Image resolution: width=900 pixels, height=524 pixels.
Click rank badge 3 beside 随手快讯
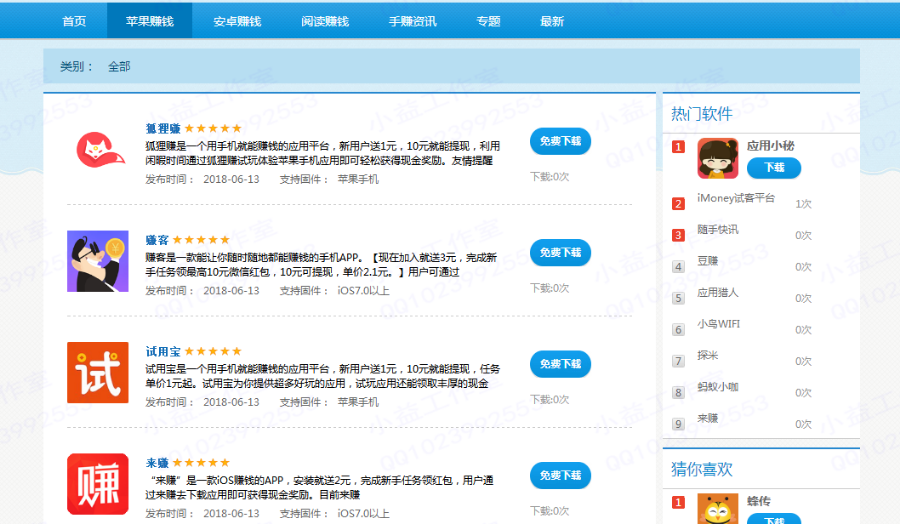point(678,235)
